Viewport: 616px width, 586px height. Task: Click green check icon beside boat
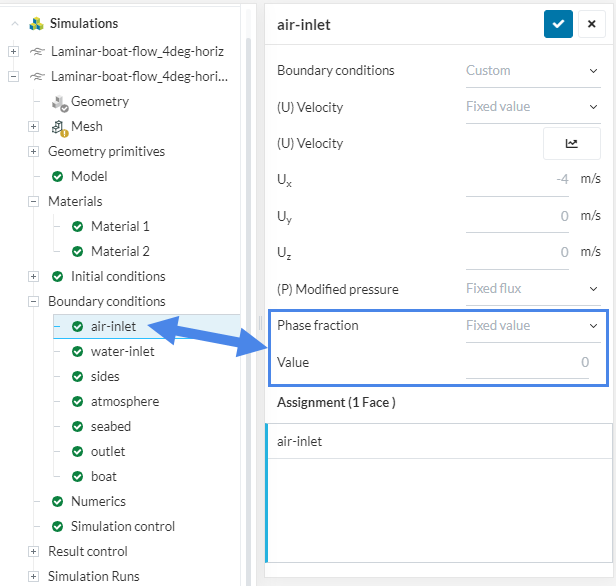click(x=78, y=477)
